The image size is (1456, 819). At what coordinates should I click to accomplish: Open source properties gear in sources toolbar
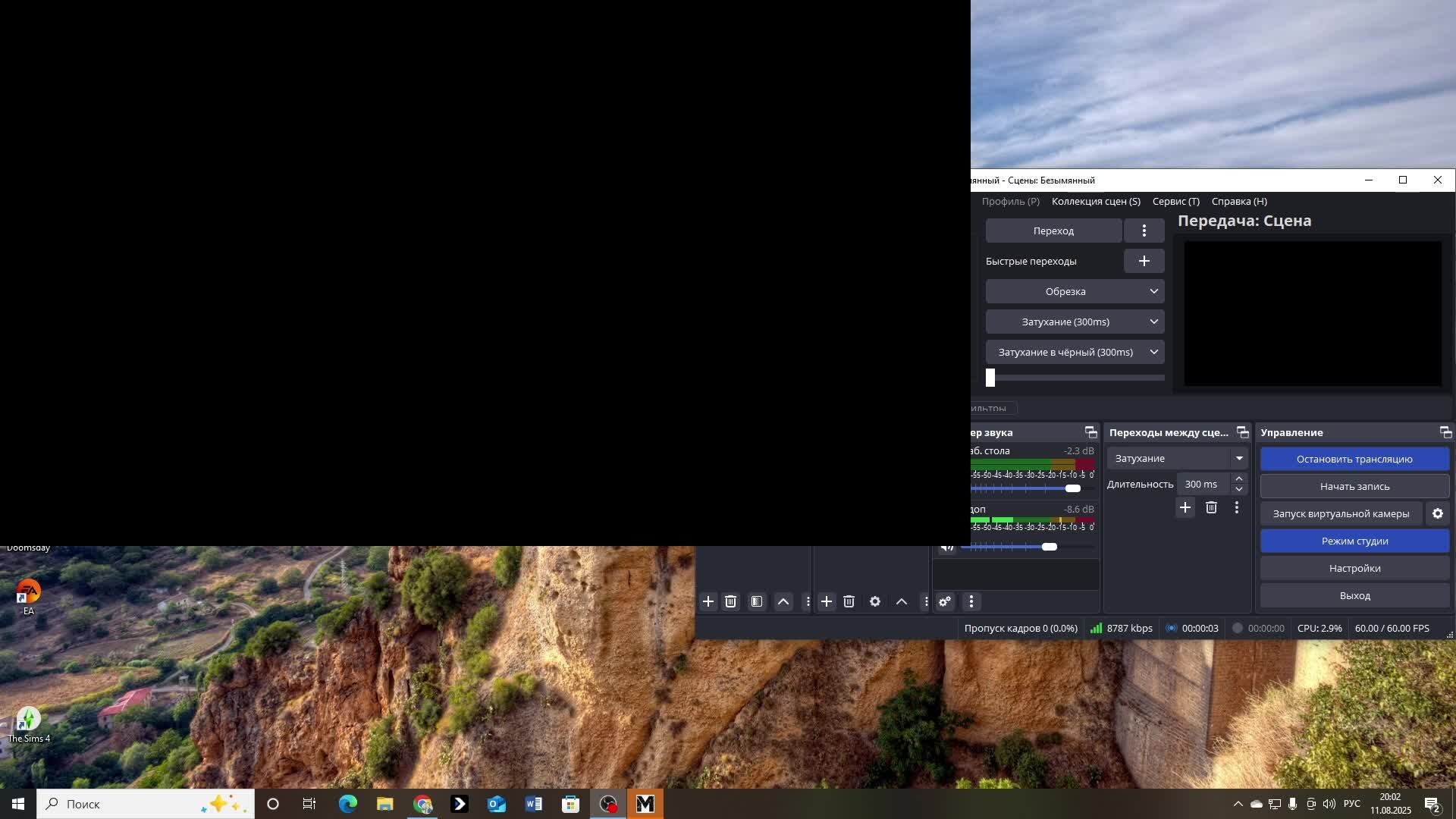point(875,601)
